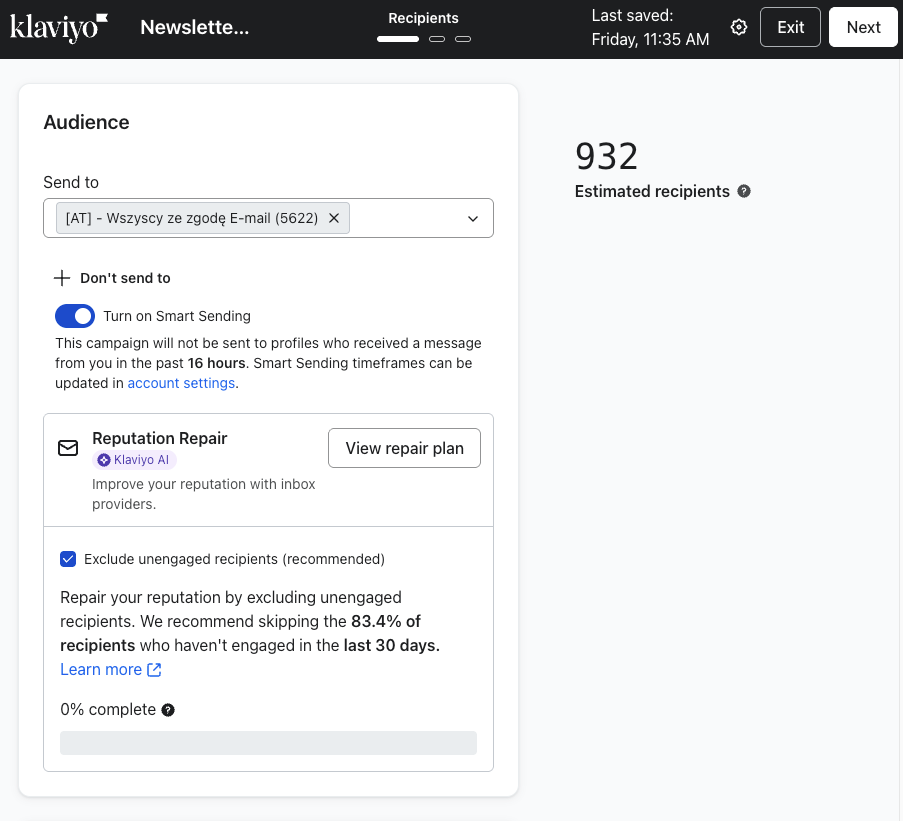903x821 pixels.
Task: Click the Reputation Repair envelope icon
Action: pos(68,448)
